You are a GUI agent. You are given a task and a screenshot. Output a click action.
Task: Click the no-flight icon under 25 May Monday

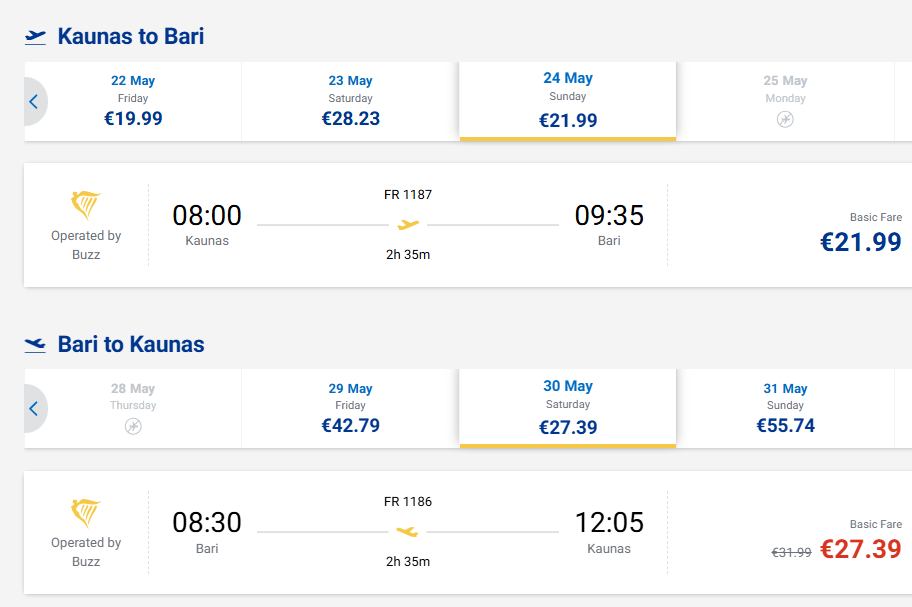785,120
